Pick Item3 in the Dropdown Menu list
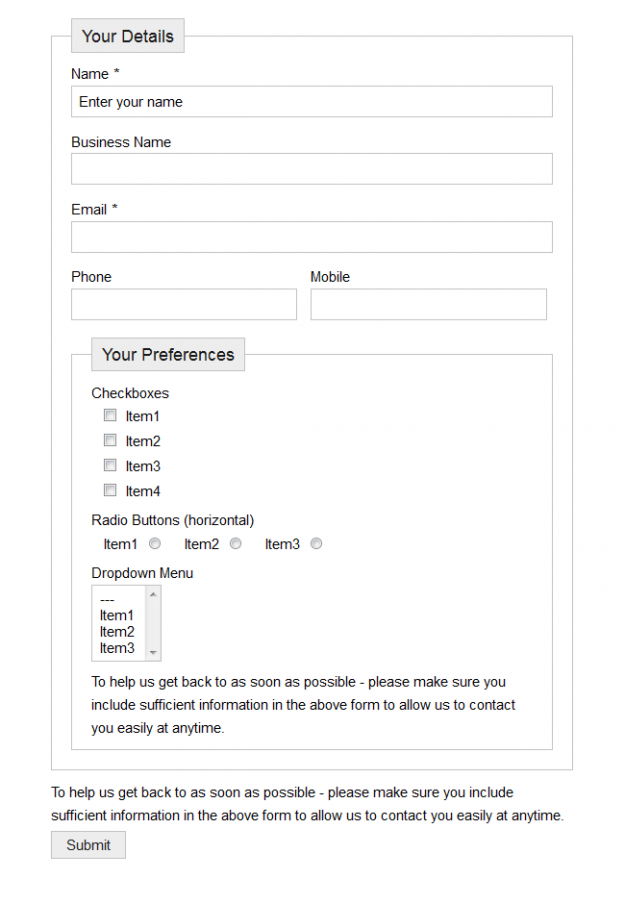 117,648
